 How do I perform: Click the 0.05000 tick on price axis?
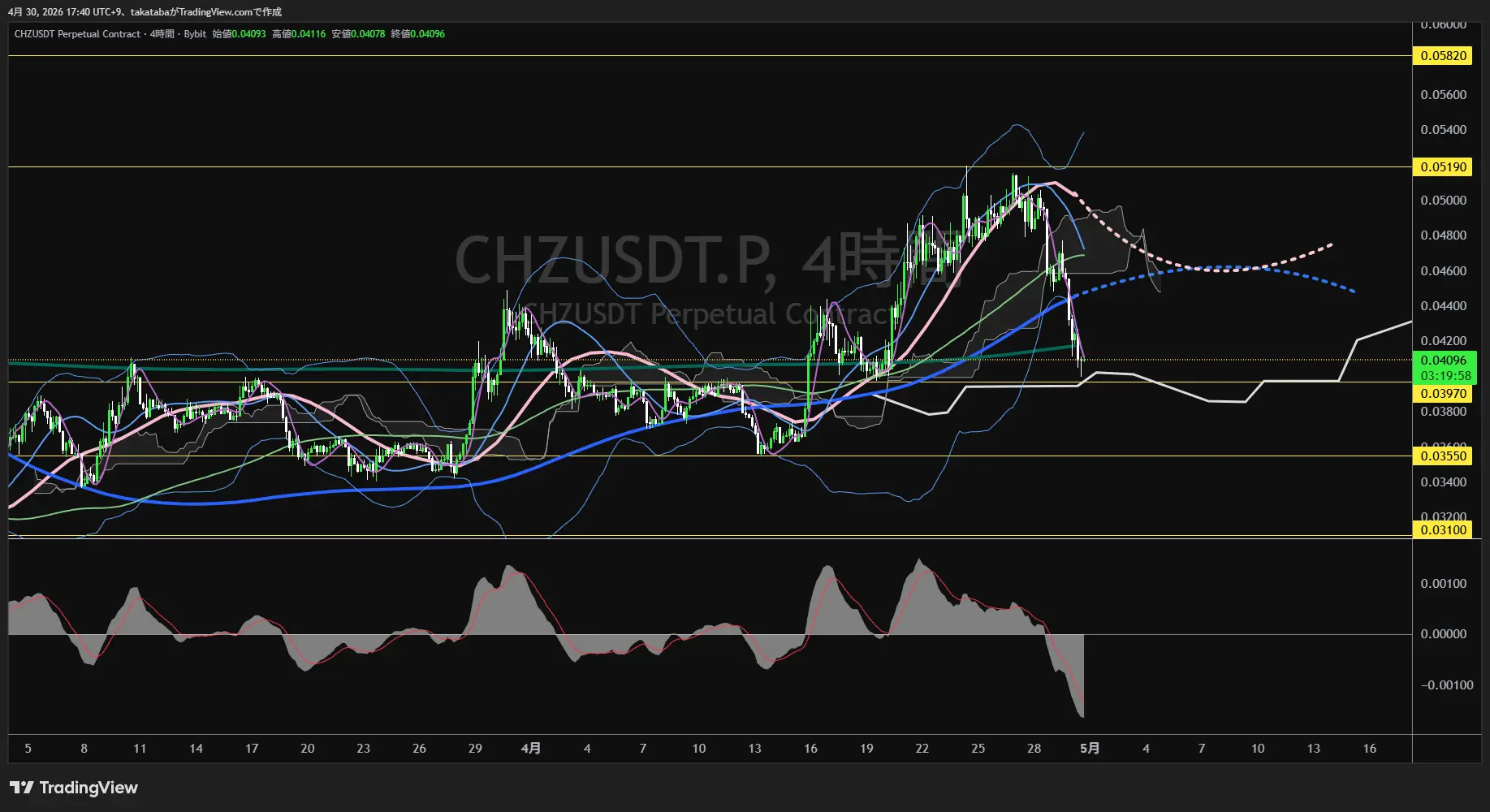coord(1443,201)
